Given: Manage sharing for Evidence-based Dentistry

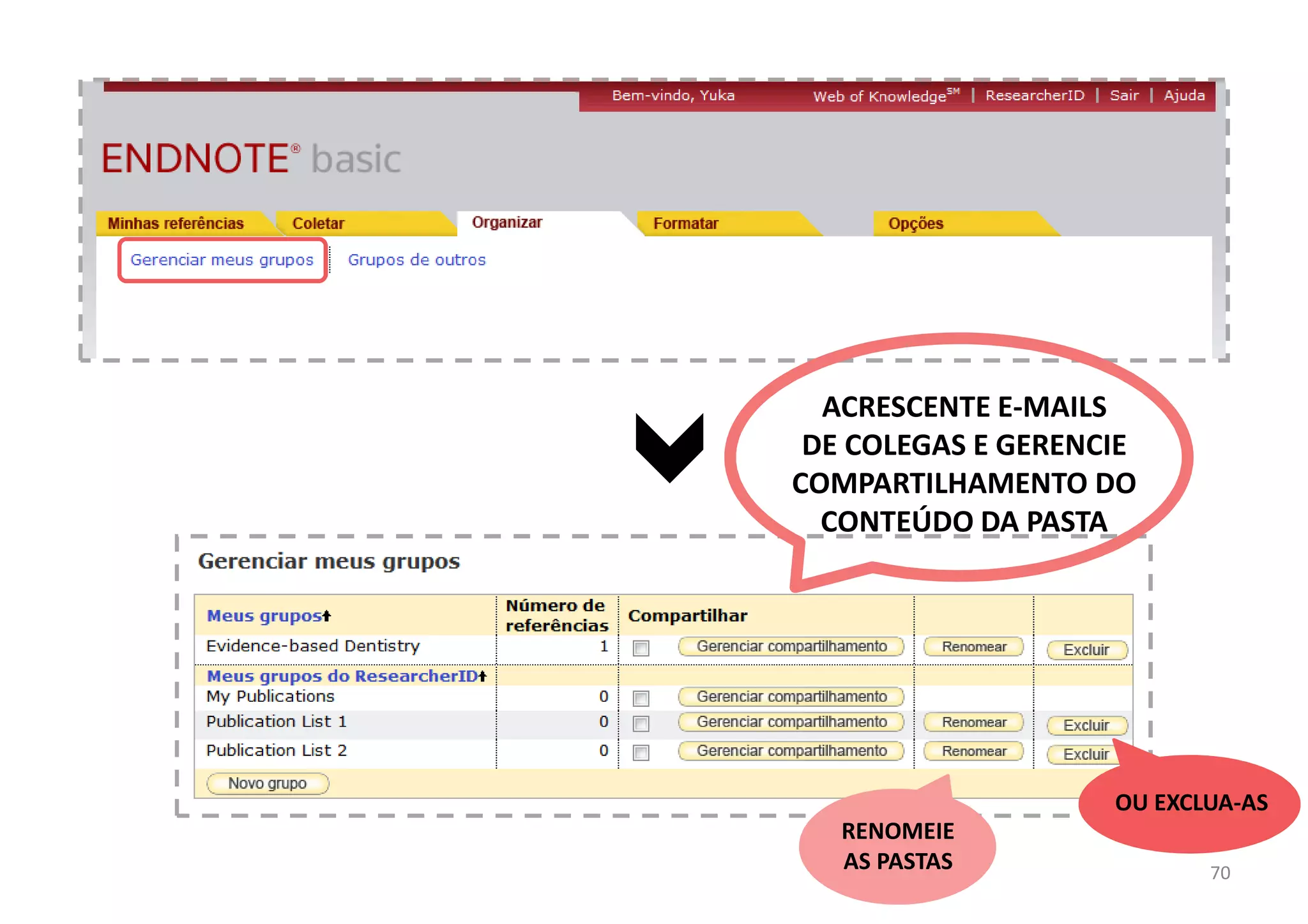Looking at the screenshot, I should coord(791,646).
